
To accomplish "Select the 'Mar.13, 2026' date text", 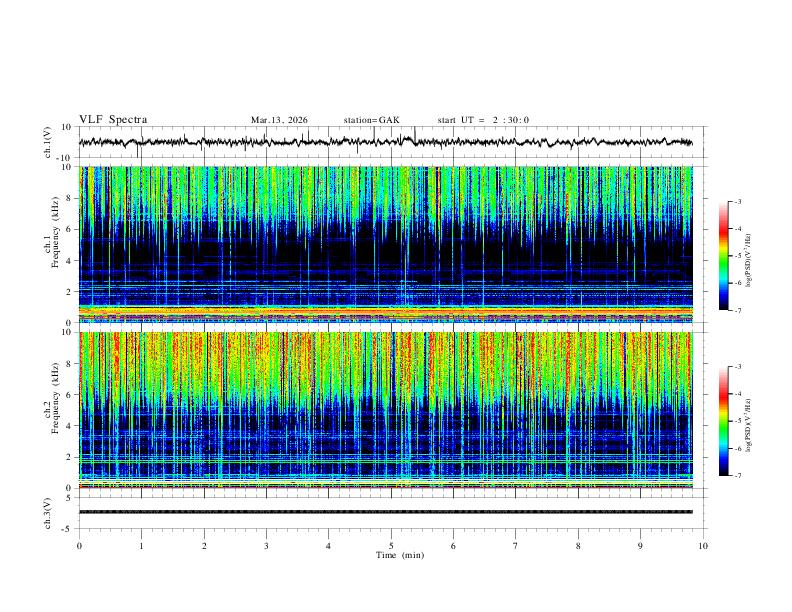I will (x=279, y=120).
